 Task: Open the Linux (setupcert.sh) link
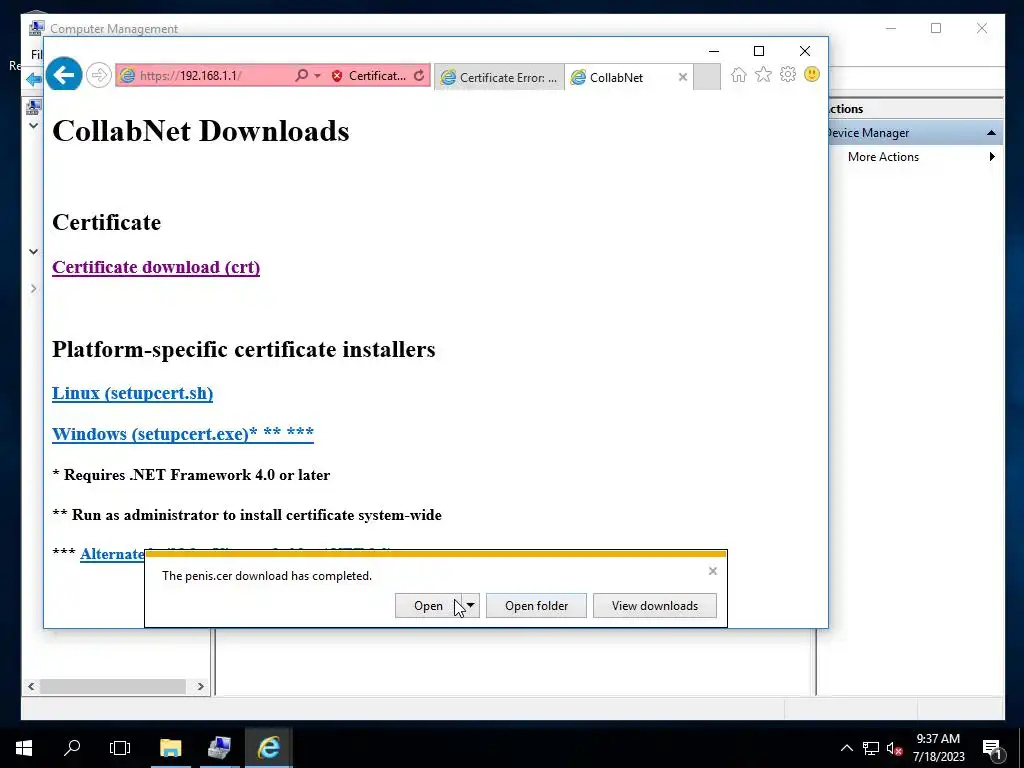[133, 393]
